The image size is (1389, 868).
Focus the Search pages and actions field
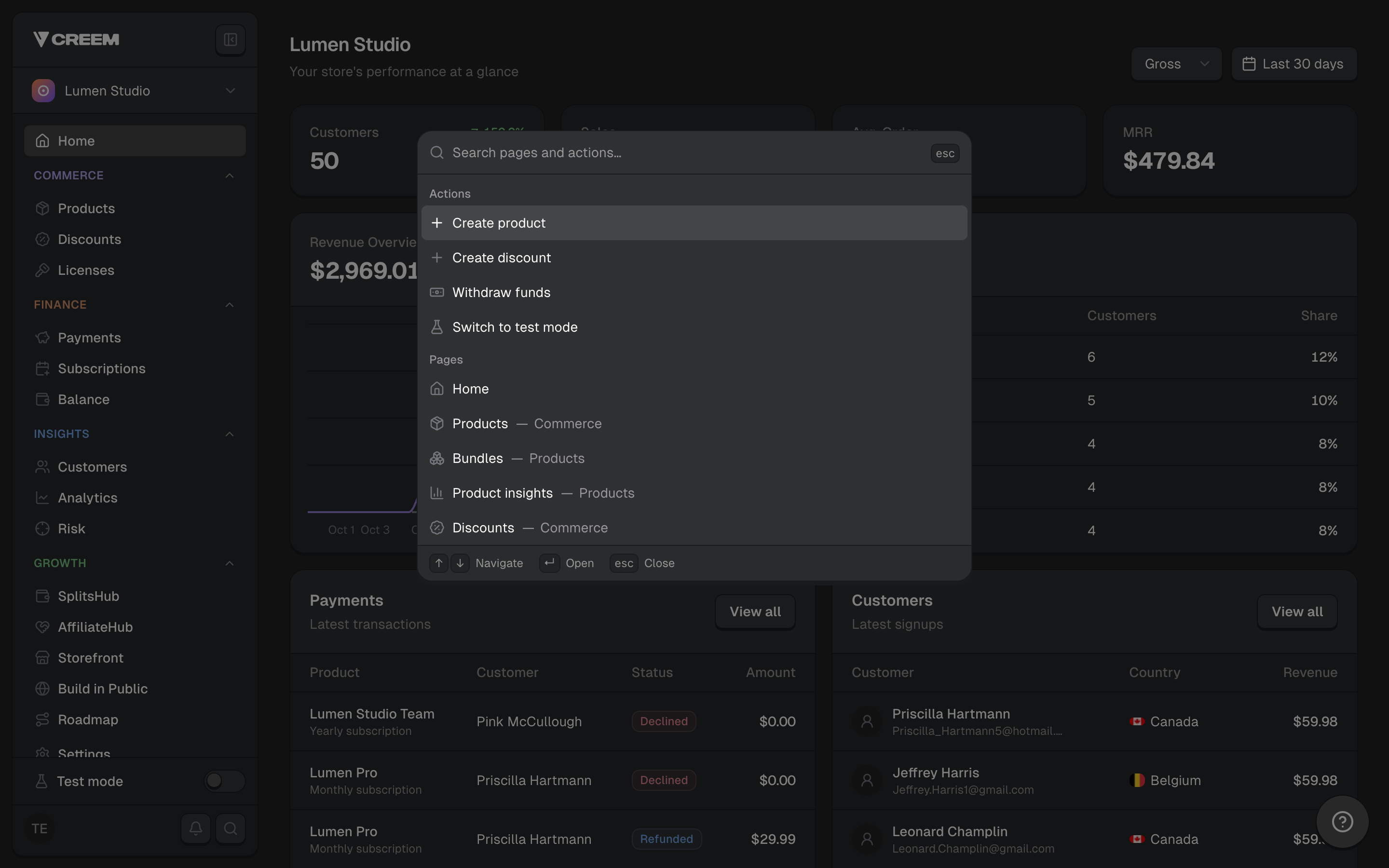tap(686, 153)
